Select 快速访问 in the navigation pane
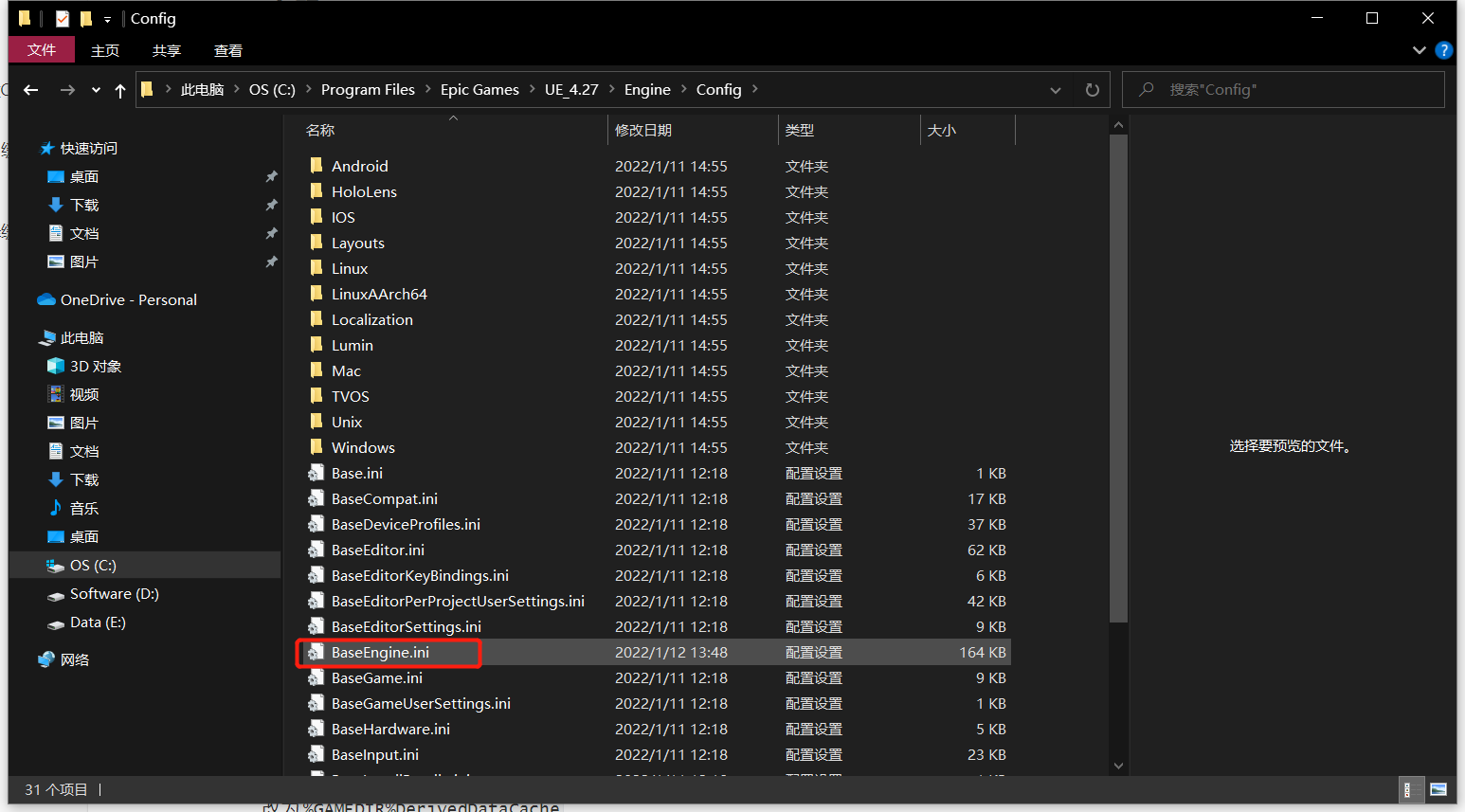Viewport: 1465px width, 812px height. pyautogui.click(x=89, y=148)
